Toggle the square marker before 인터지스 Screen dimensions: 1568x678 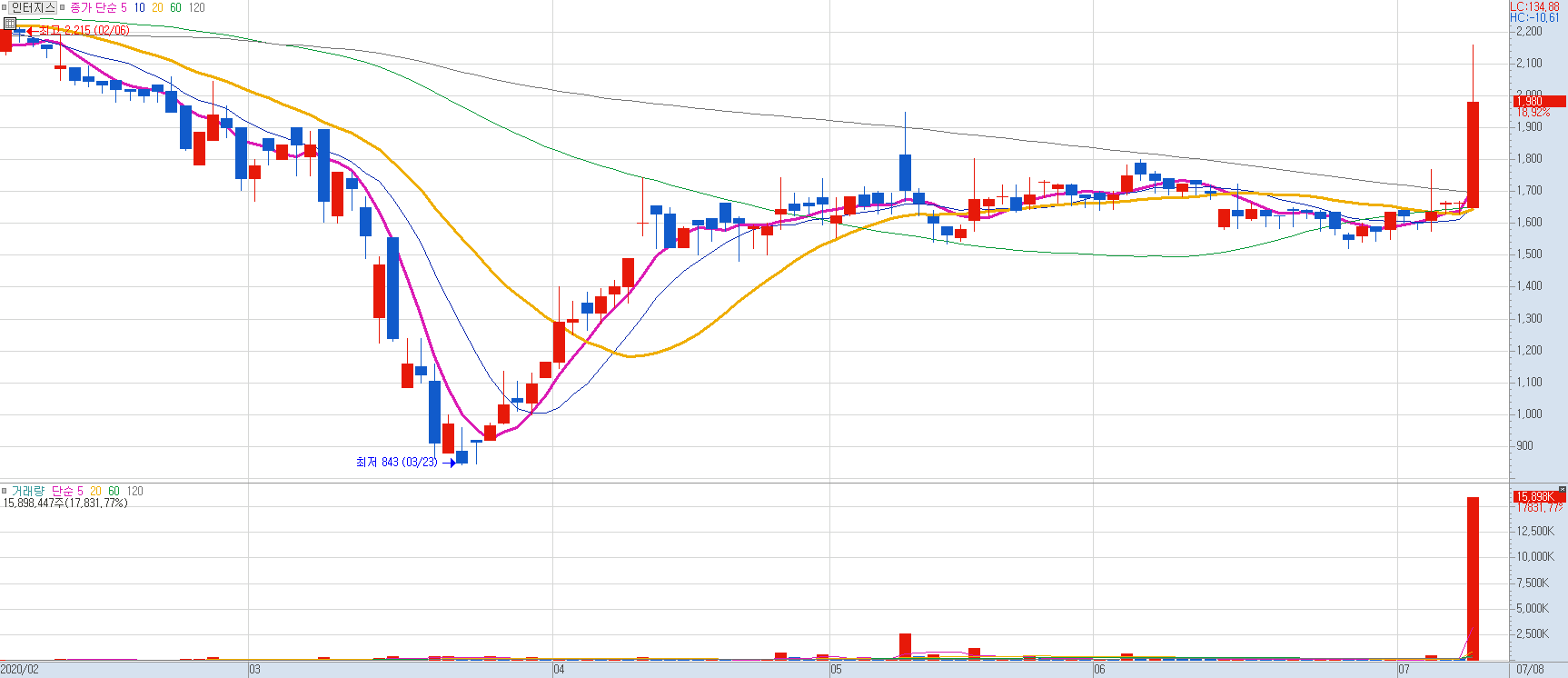pyautogui.click(x=5, y=7)
